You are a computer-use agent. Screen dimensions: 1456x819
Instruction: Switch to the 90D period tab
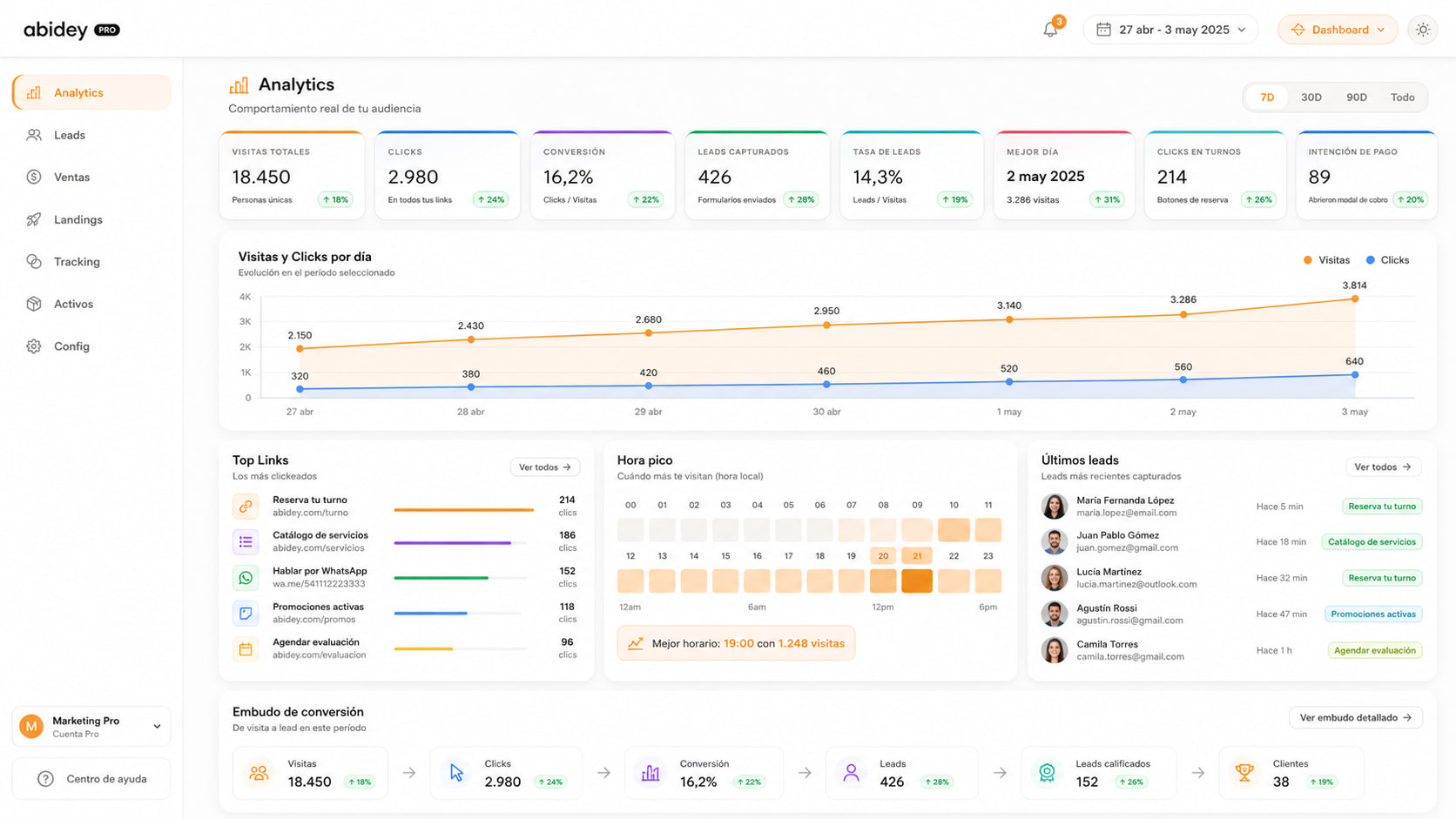coord(1357,97)
